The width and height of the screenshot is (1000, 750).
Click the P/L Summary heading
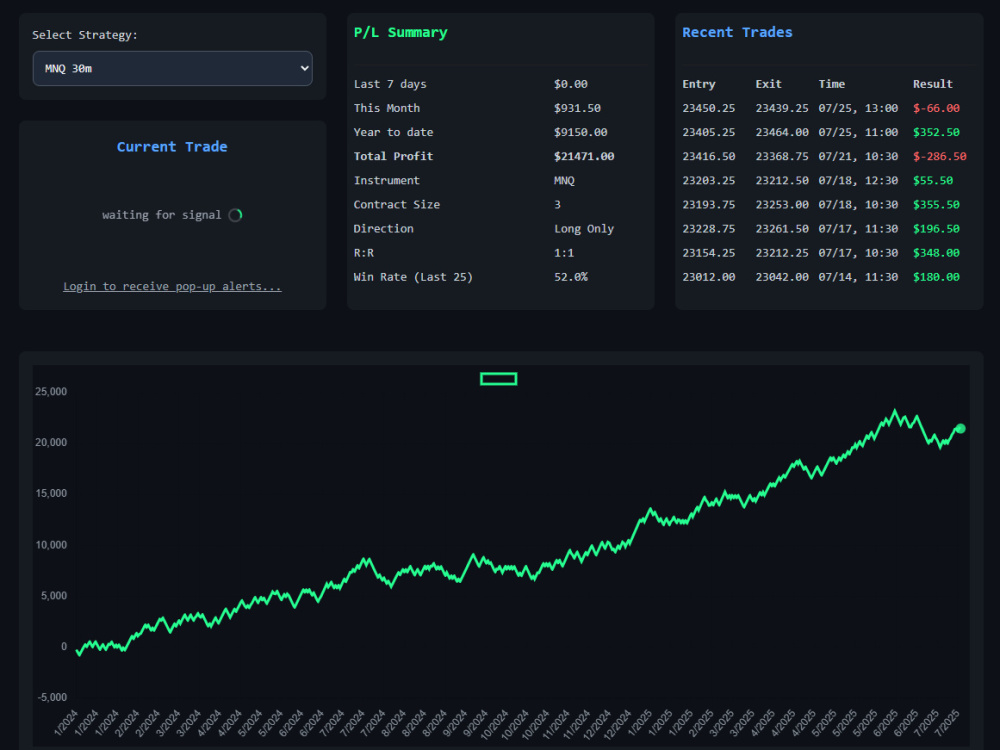(x=401, y=33)
